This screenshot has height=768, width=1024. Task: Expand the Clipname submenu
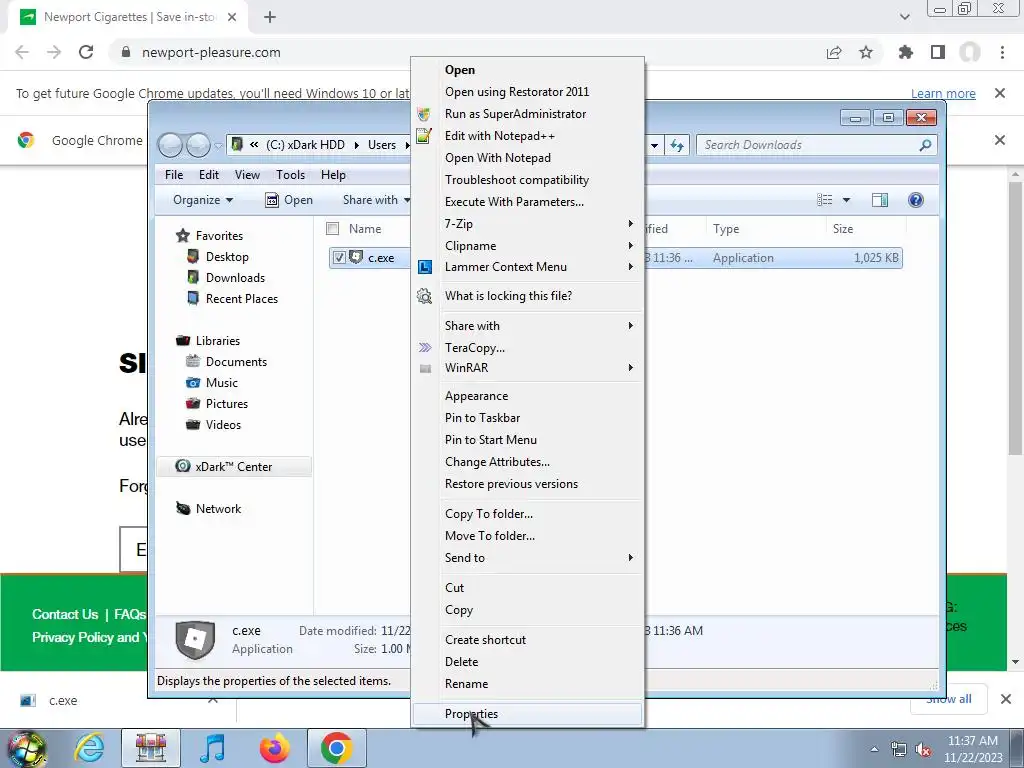[527, 246]
